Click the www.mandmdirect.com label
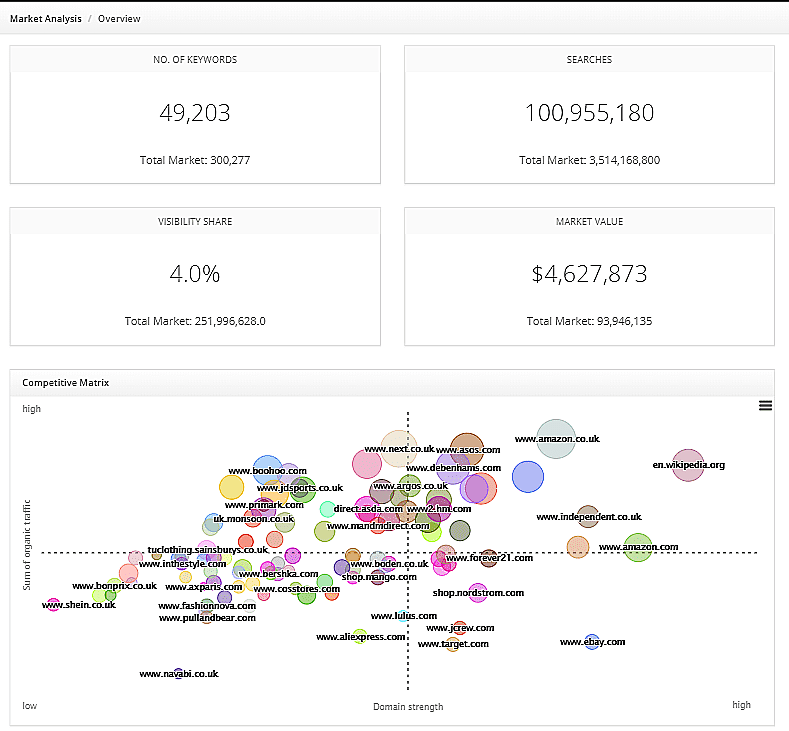This screenshot has width=789, height=731. click(378, 526)
